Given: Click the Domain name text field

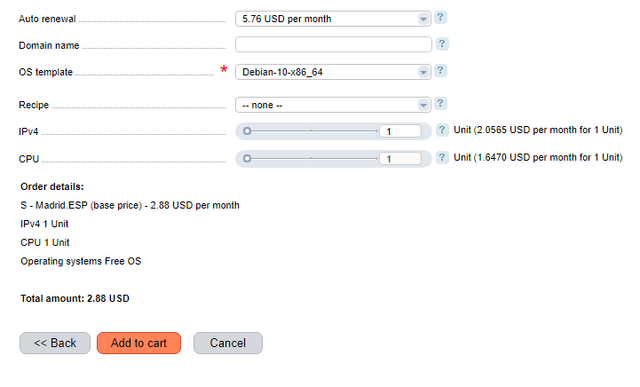Looking at the screenshot, I should point(333,44).
